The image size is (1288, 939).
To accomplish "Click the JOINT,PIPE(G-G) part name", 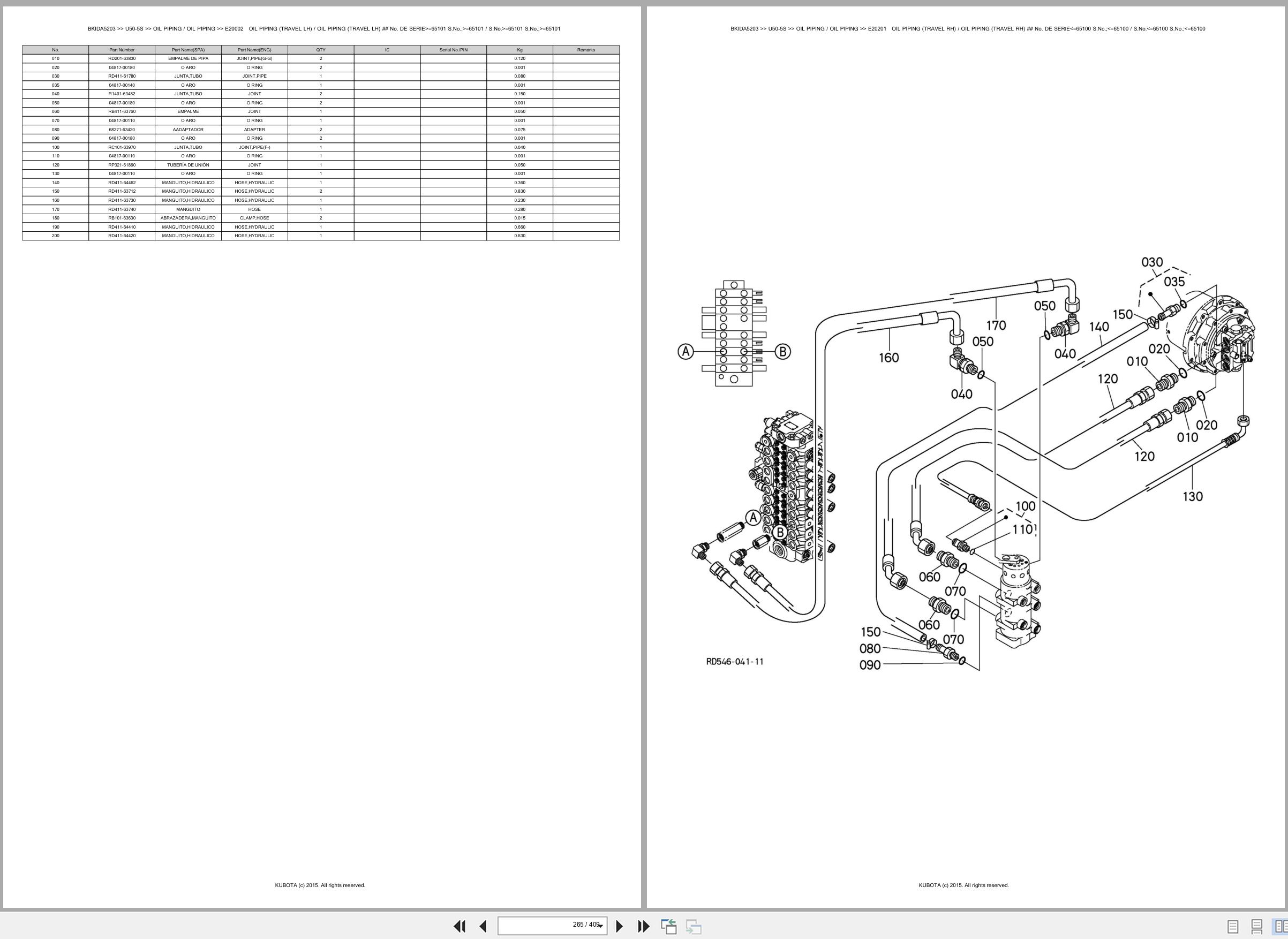I will [x=254, y=58].
